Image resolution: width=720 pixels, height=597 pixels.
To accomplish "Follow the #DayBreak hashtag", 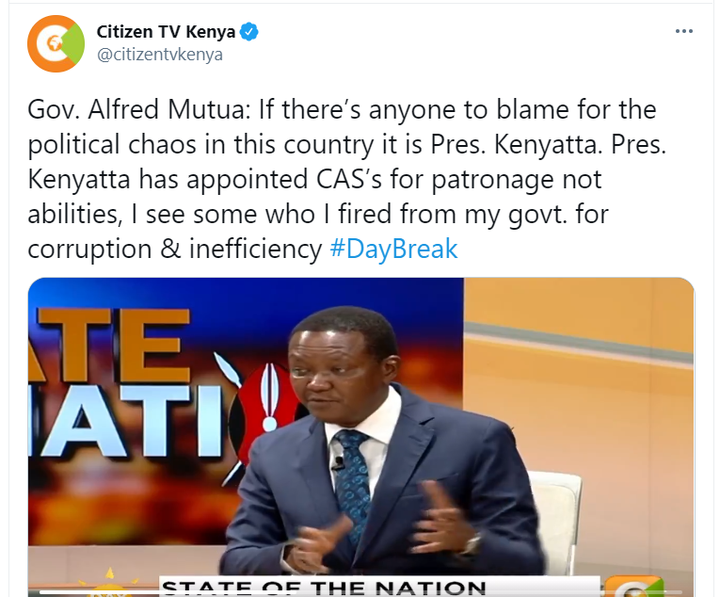I will point(394,249).
